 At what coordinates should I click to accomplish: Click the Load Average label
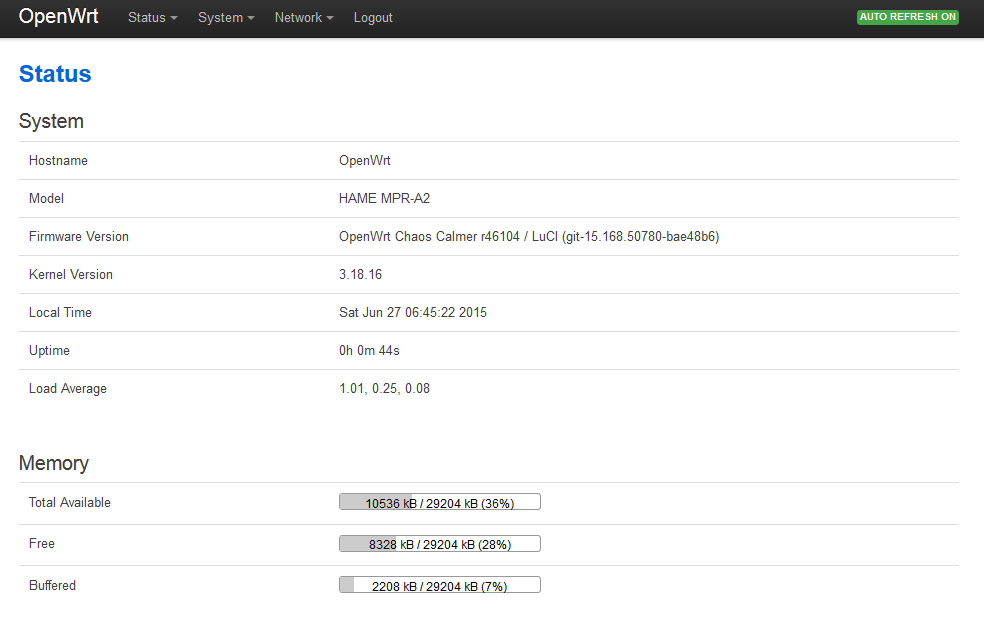[x=68, y=388]
